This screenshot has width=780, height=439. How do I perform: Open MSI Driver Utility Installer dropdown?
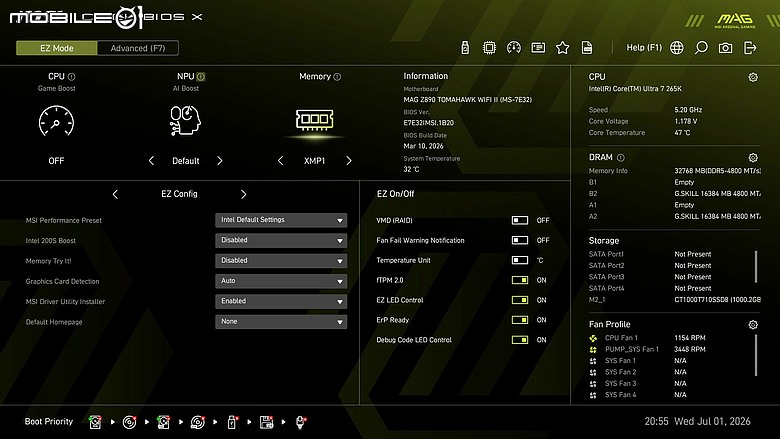(x=281, y=301)
